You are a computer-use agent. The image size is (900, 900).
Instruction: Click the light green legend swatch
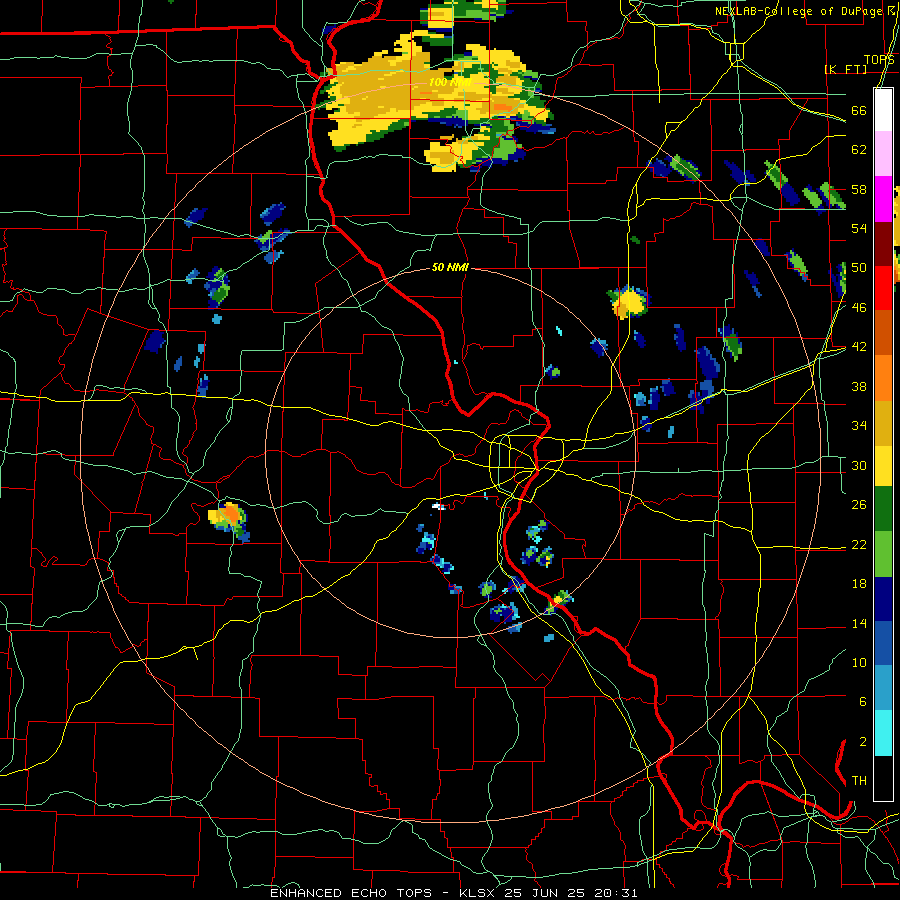883,554
